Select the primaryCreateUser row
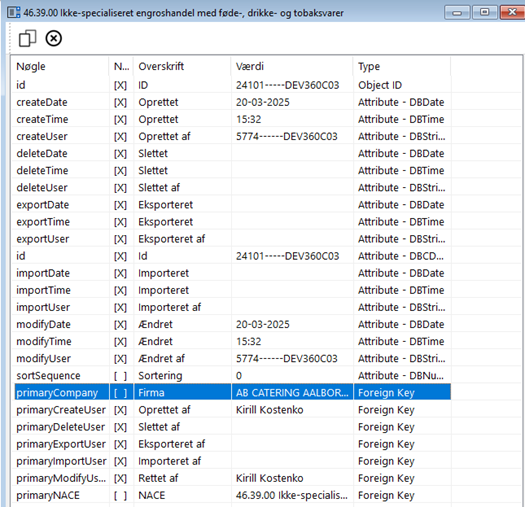The height and width of the screenshot is (507, 525). [232, 410]
